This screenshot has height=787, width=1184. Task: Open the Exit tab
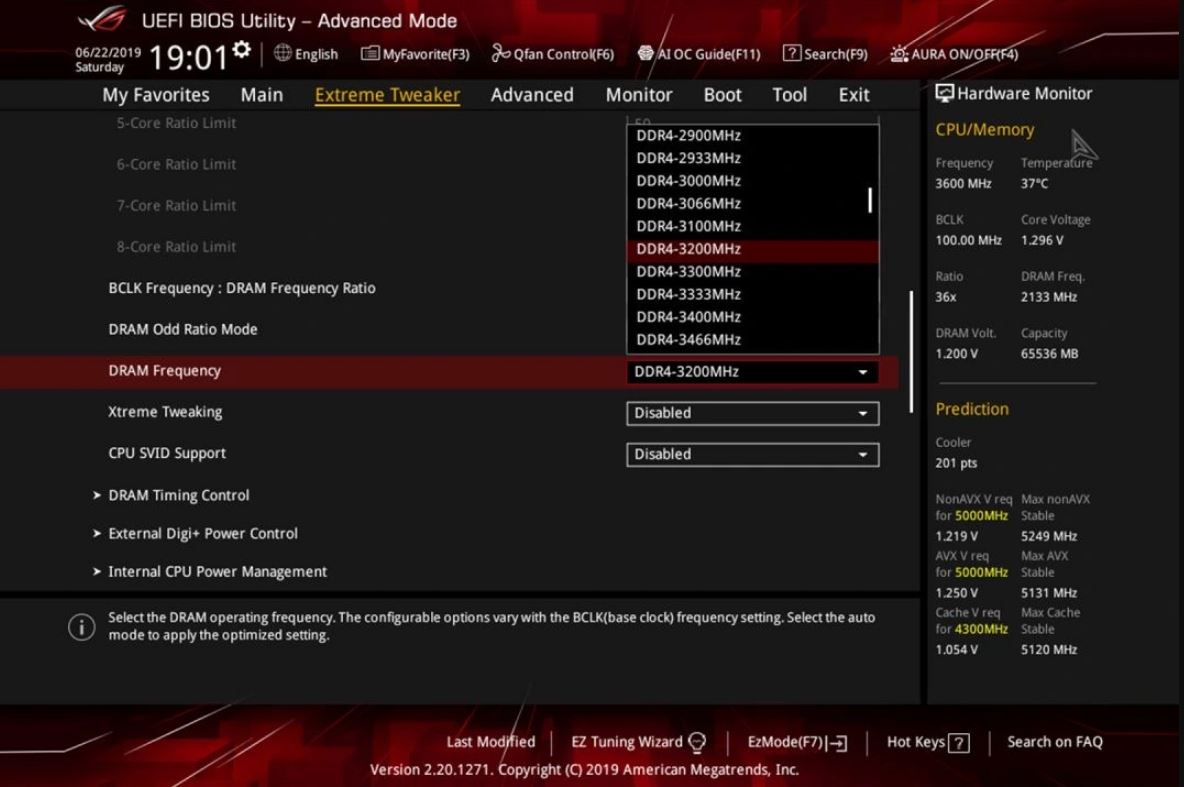click(854, 95)
